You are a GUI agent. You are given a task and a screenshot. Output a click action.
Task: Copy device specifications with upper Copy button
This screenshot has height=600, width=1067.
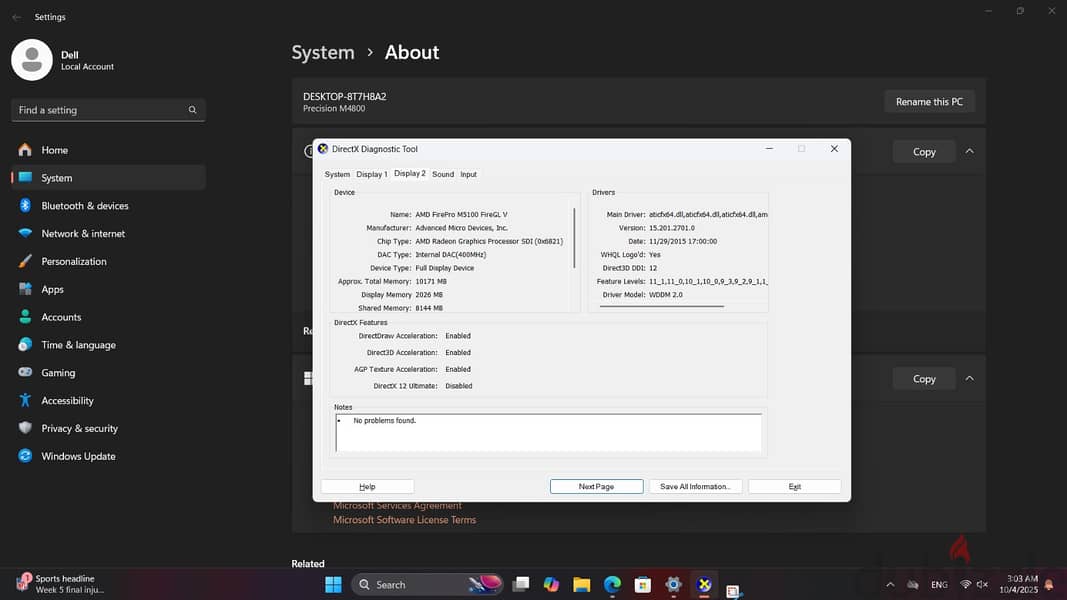pos(924,152)
